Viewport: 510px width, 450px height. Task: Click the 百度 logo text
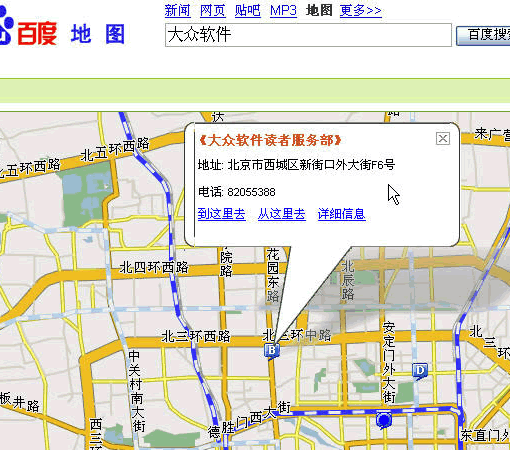coord(37,34)
